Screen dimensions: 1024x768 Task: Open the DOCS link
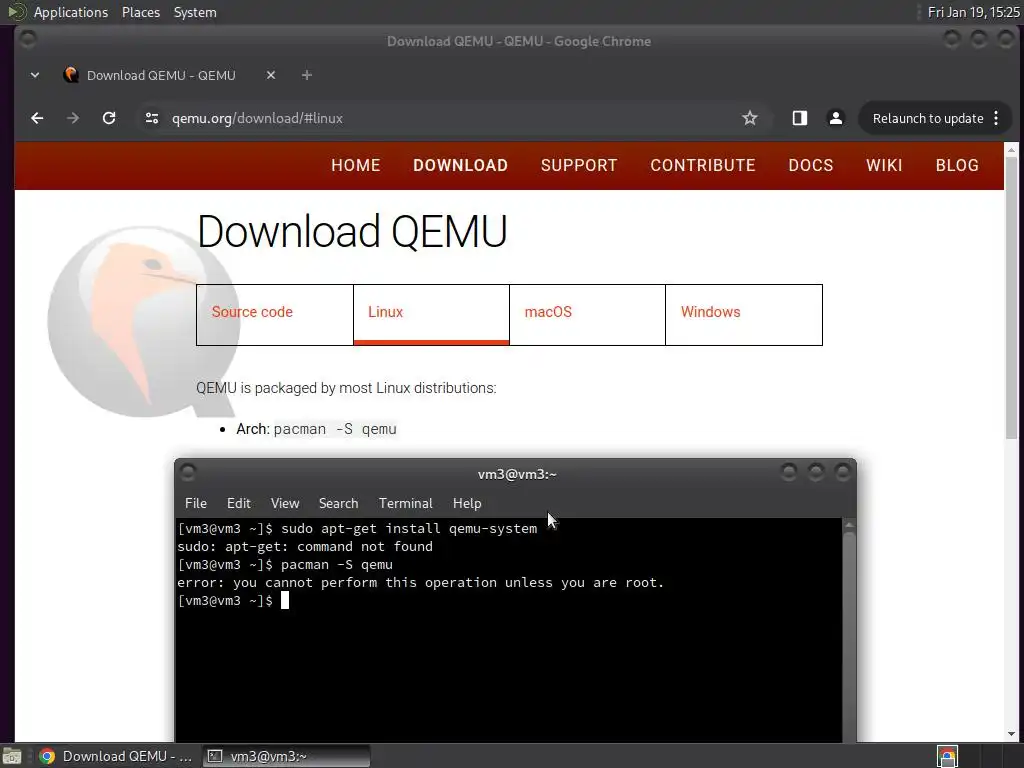(x=810, y=165)
